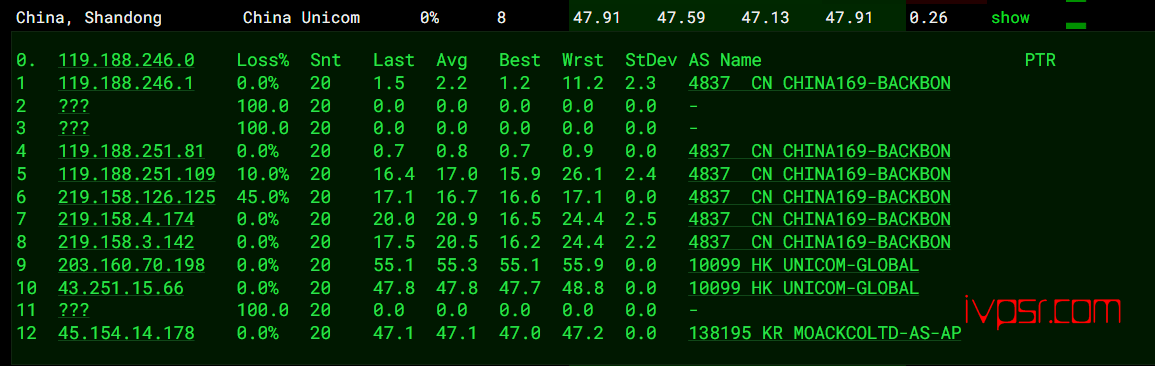
Task: Select the 47.59 value in summary row
Action: 682,18
